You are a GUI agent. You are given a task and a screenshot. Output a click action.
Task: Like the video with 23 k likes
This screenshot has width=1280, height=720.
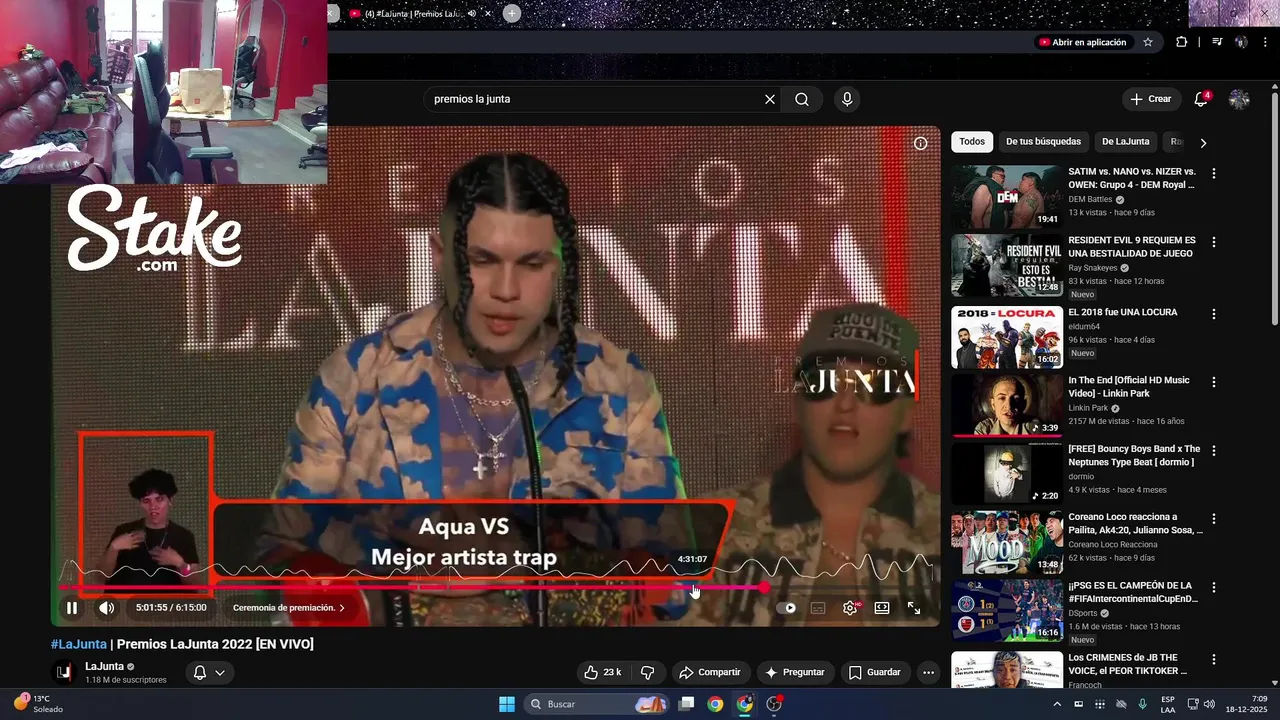point(603,672)
